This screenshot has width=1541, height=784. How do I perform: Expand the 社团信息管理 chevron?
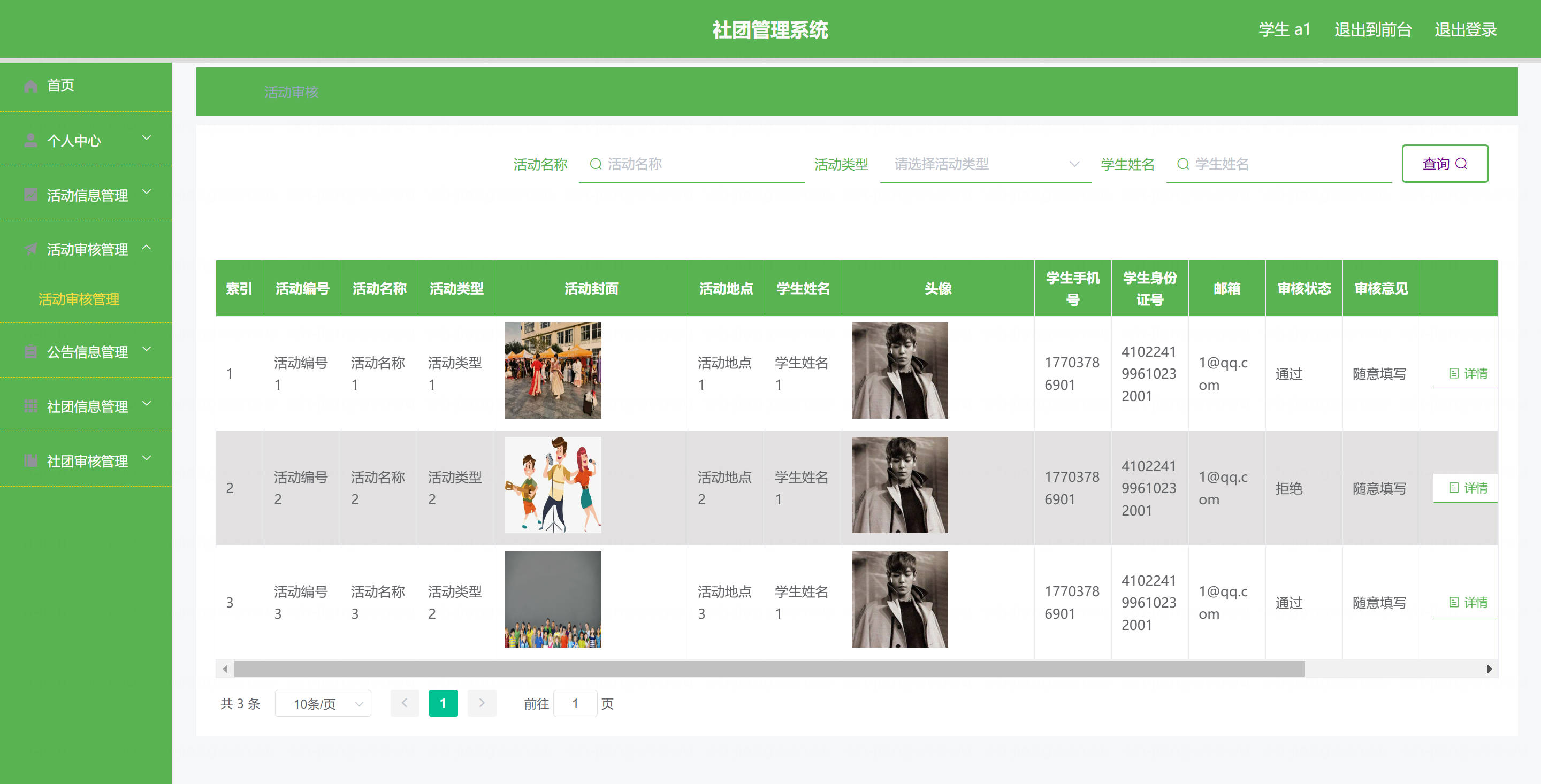147,403
